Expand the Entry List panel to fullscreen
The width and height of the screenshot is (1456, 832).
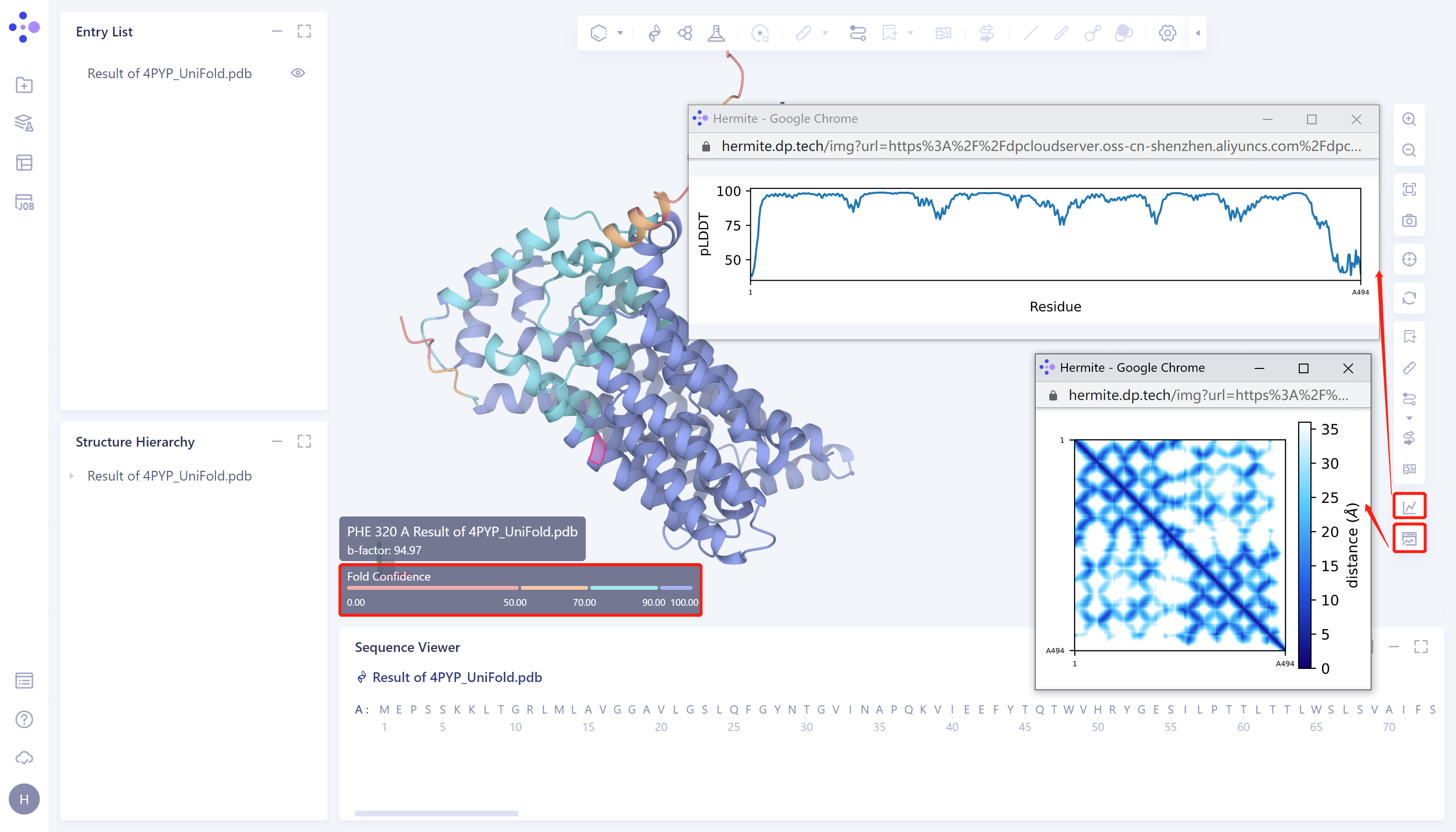(304, 32)
